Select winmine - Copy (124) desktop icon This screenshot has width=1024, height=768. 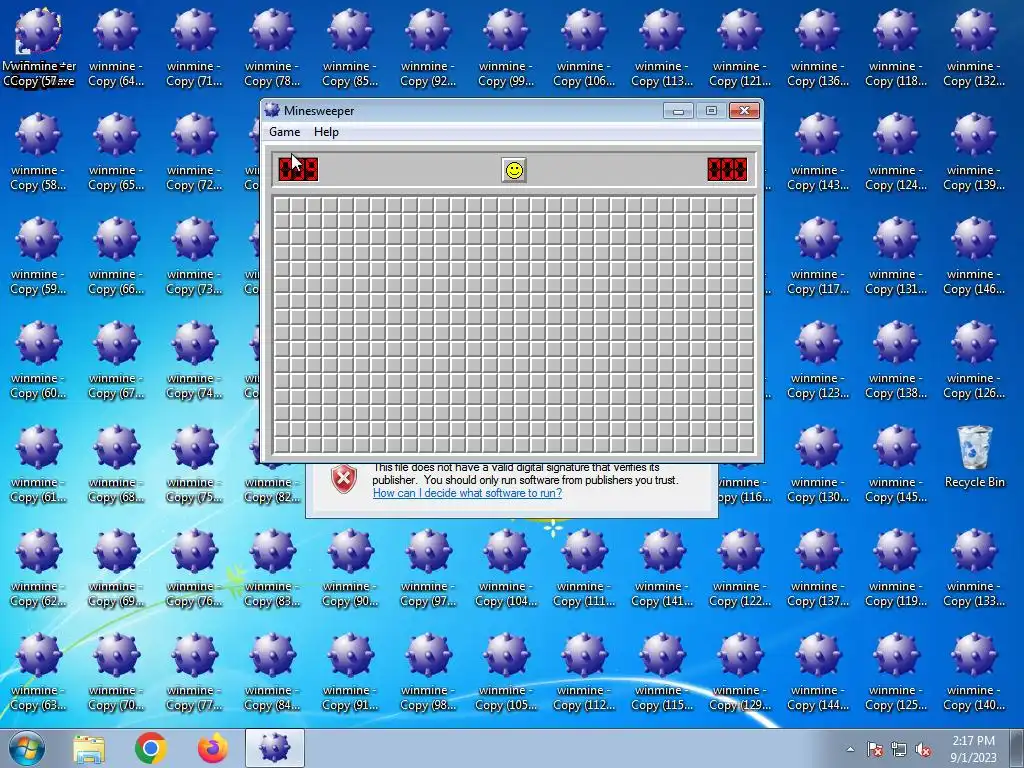(x=896, y=152)
